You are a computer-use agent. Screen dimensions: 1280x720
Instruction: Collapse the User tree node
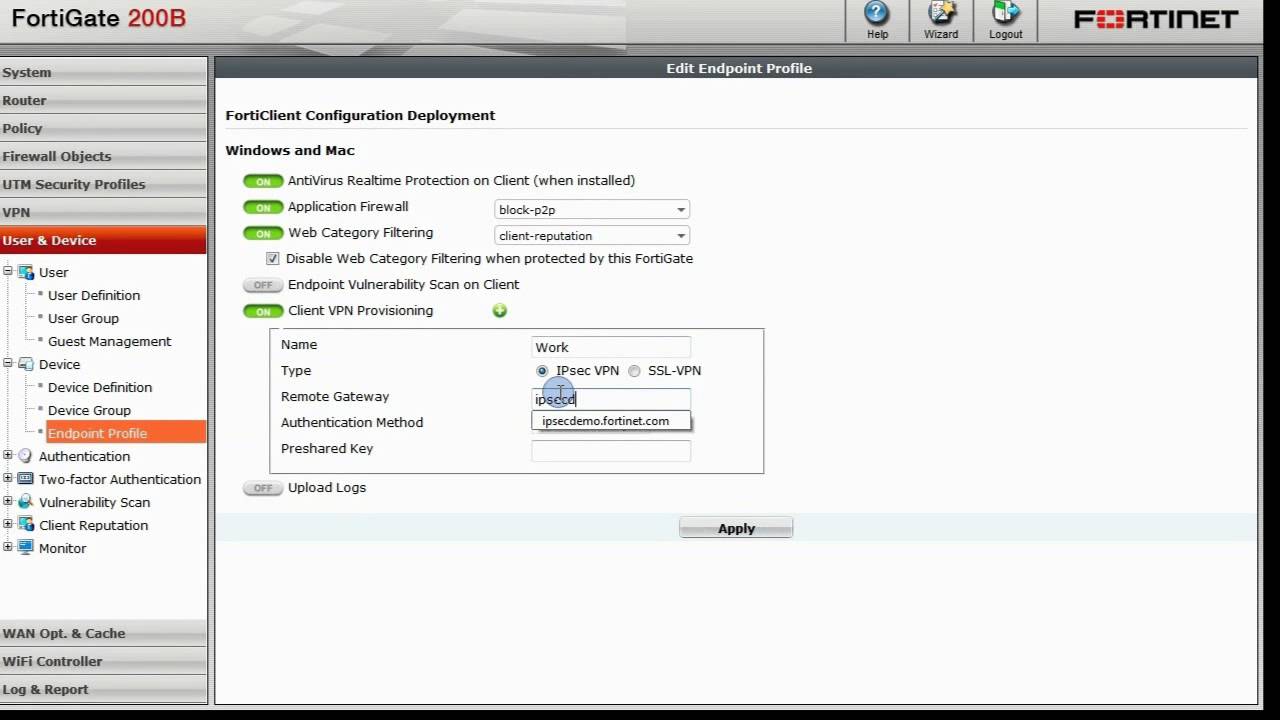coord(8,271)
